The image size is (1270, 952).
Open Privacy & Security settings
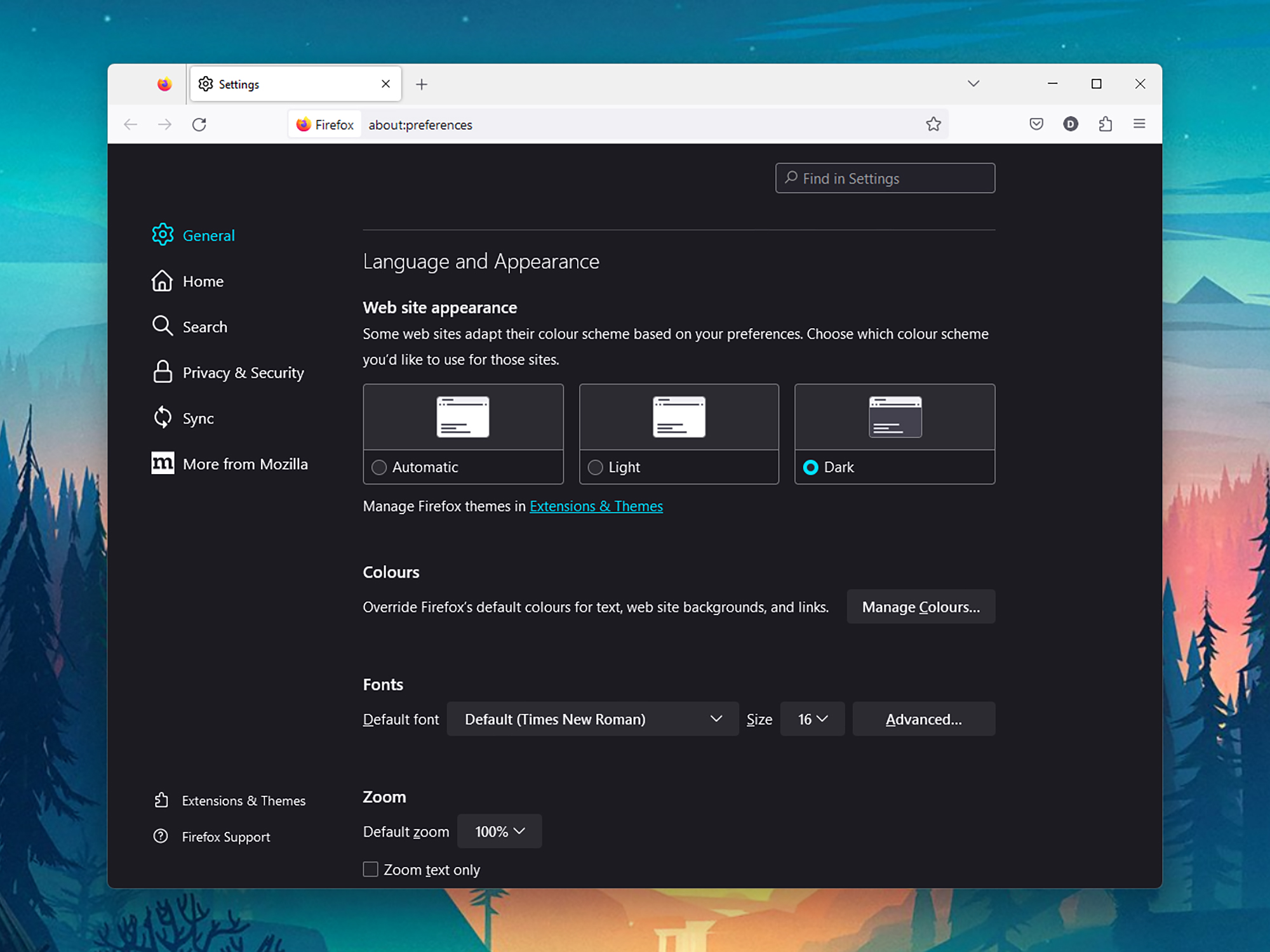tap(243, 373)
